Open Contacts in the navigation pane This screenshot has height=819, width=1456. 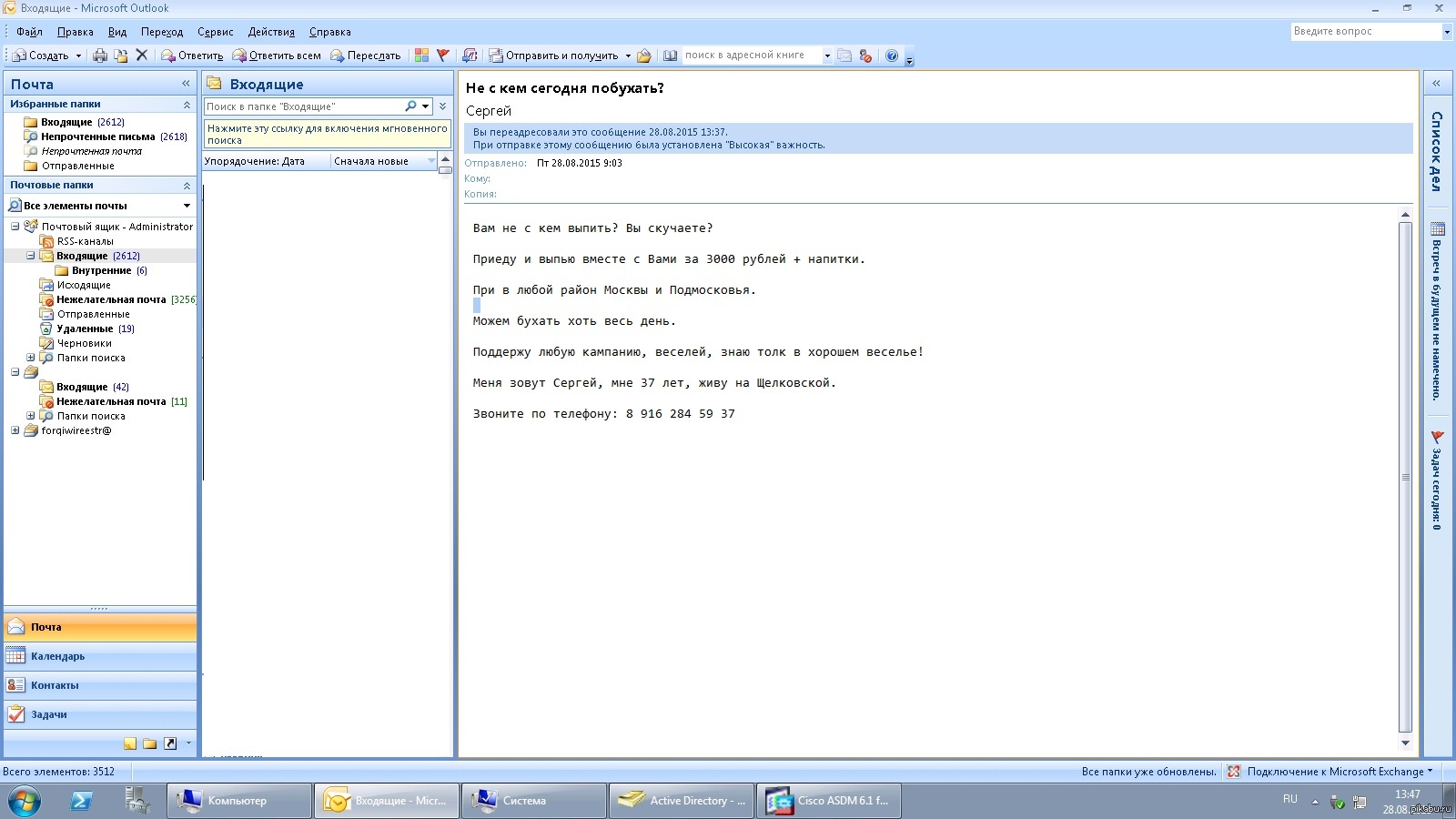point(55,685)
